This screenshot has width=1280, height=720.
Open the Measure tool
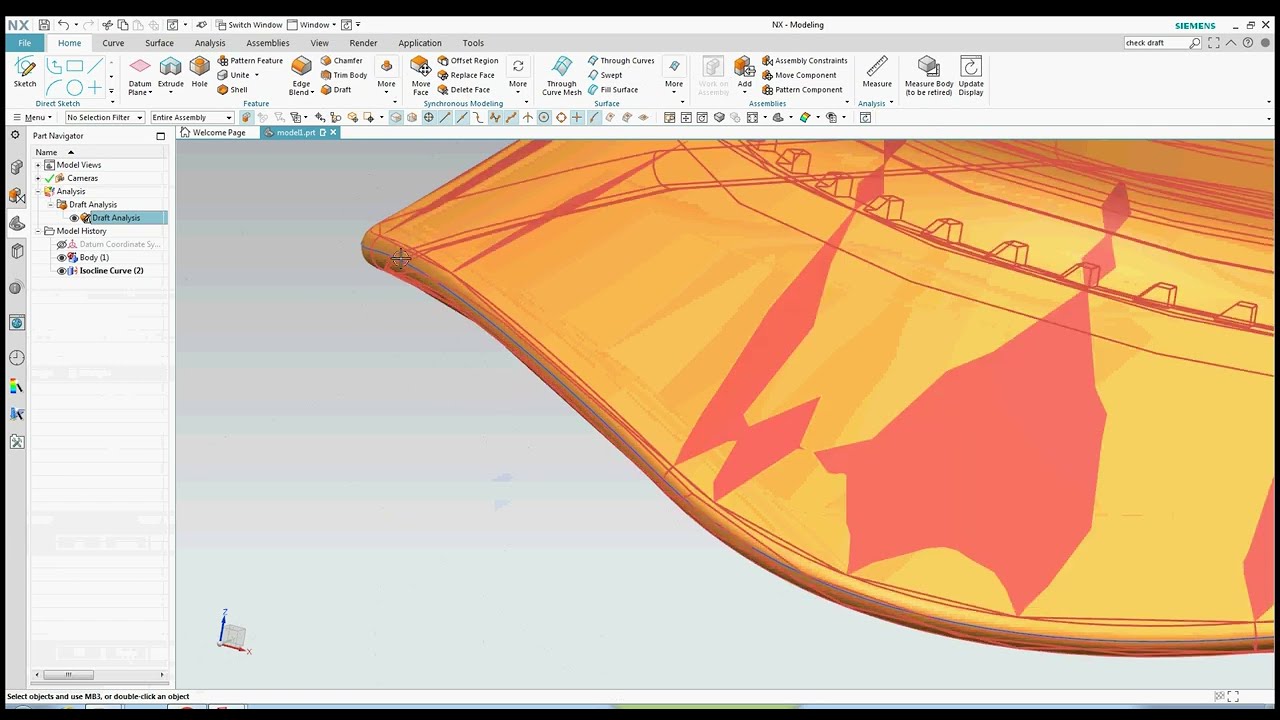[877, 73]
